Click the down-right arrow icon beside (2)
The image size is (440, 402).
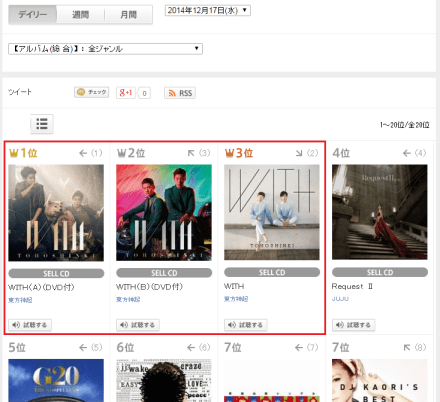coord(299,153)
